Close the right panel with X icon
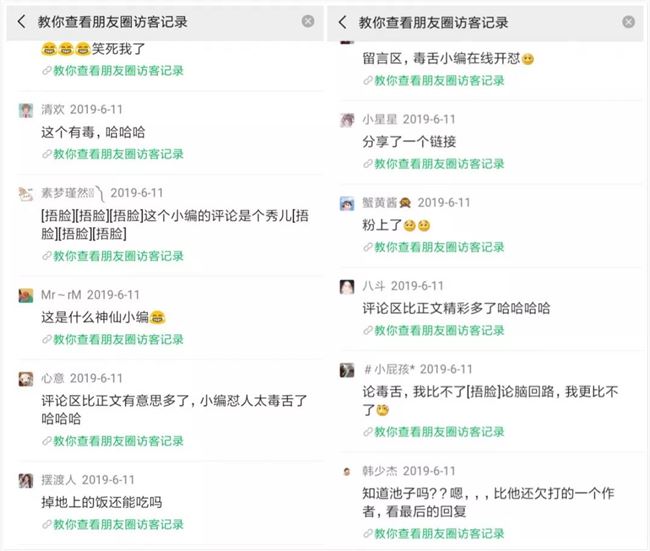The height and width of the screenshot is (551, 650). click(628, 21)
